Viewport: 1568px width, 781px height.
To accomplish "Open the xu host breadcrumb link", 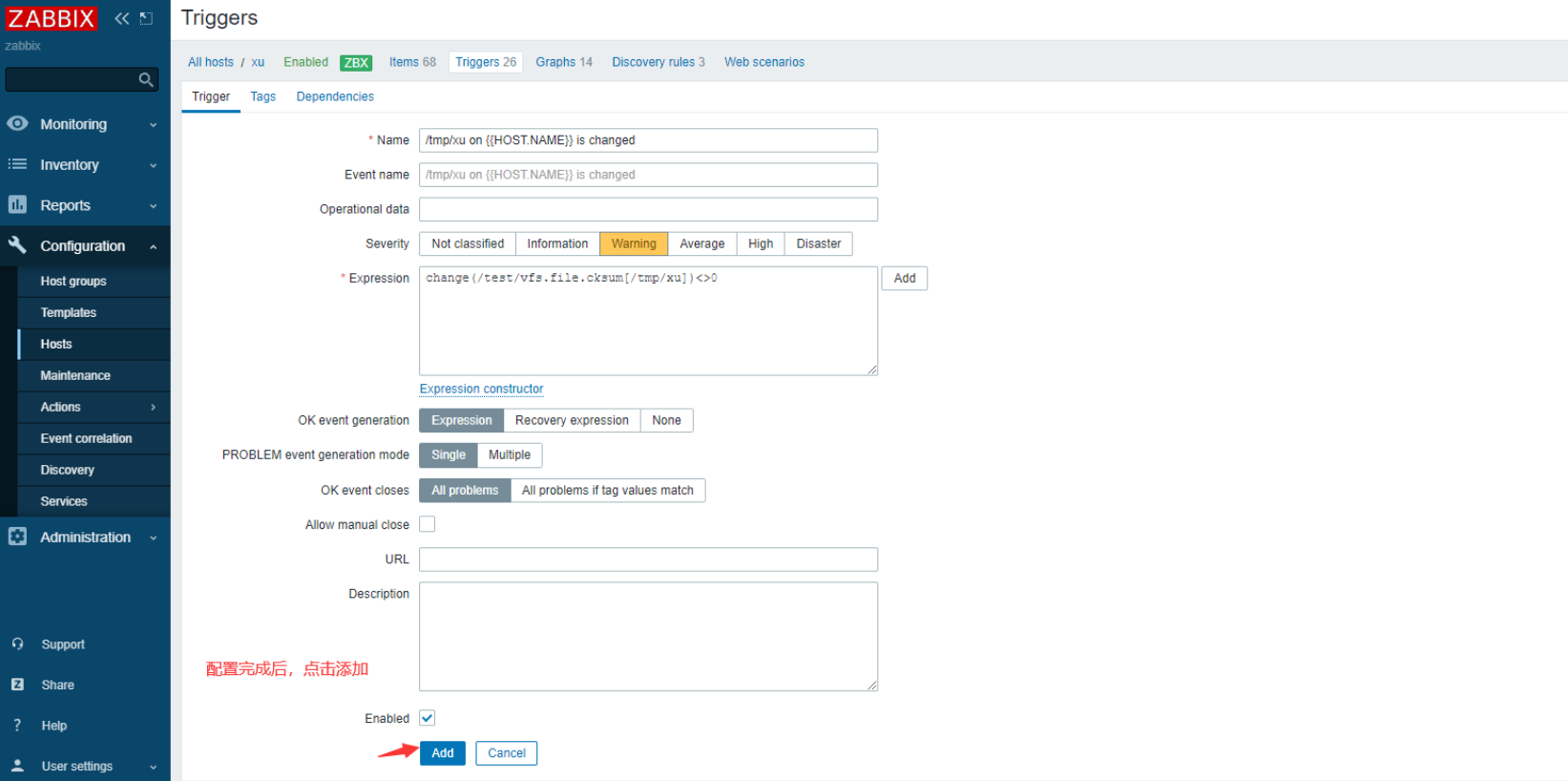I will (x=258, y=62).
